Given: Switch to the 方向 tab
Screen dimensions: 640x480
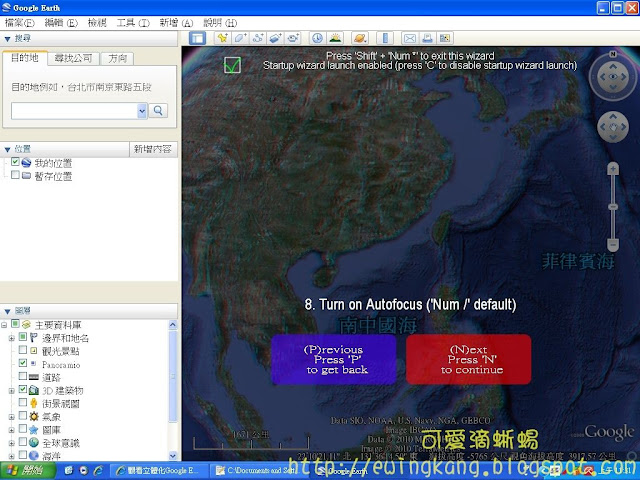Looking at the screenshot, I should [x=117, y=59].
